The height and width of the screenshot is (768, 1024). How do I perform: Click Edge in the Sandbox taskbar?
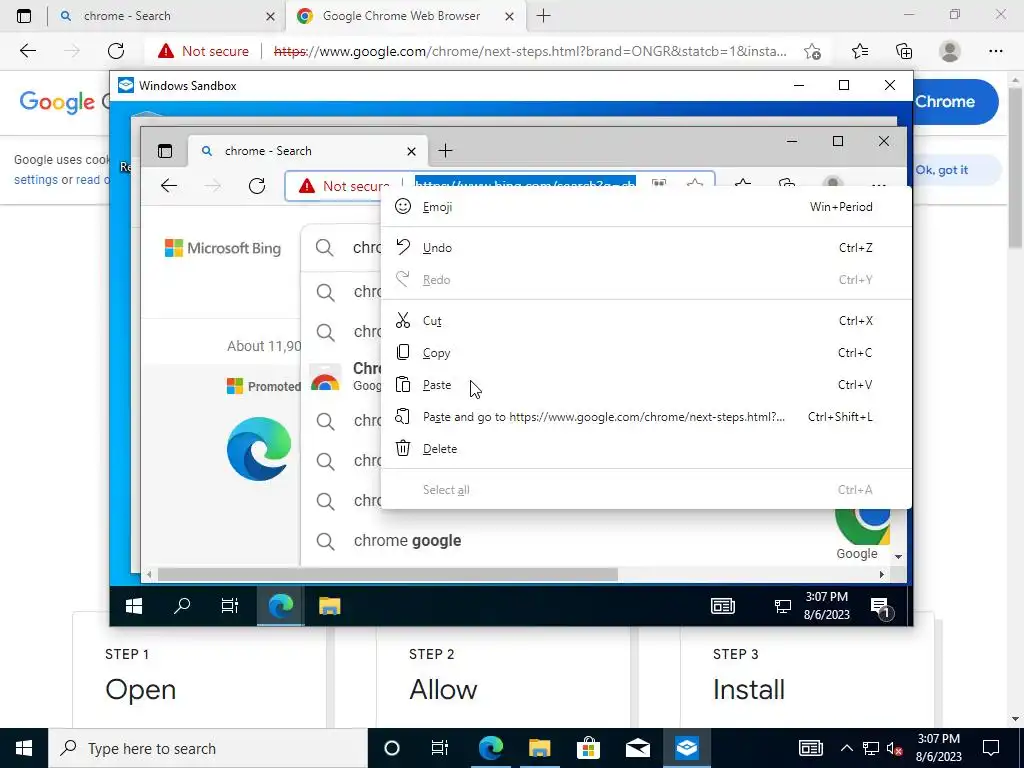pos(280,607)
